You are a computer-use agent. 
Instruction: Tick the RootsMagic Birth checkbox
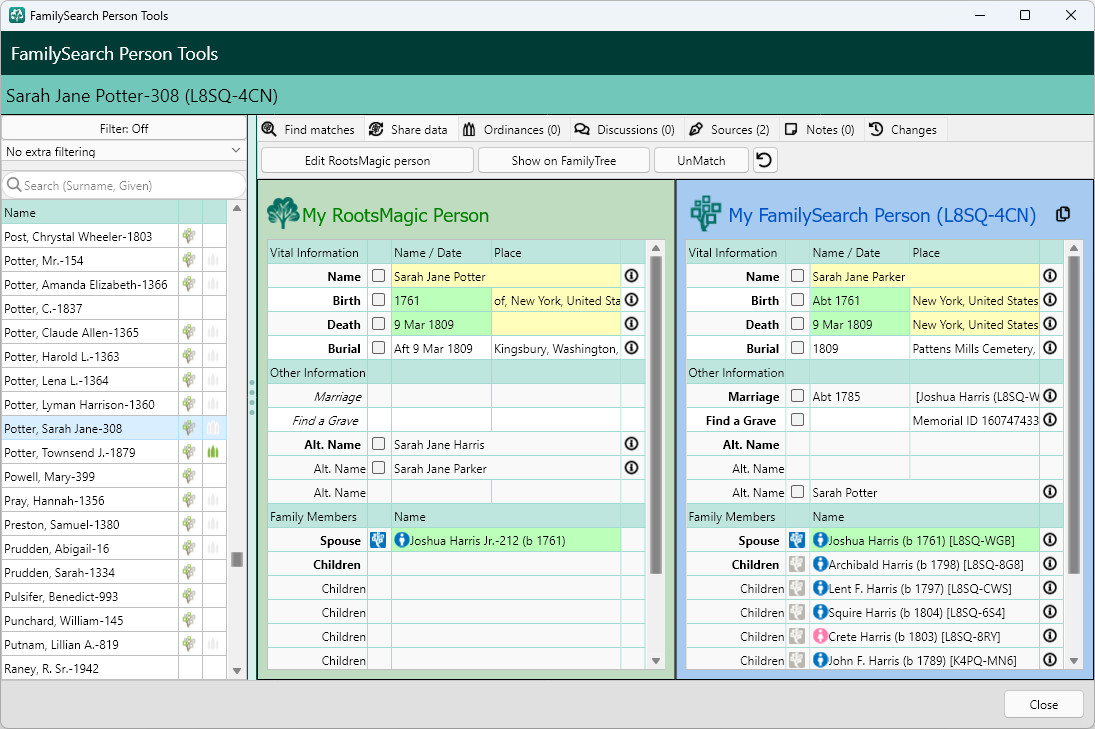pyautogui.click(x=379, y=300)
